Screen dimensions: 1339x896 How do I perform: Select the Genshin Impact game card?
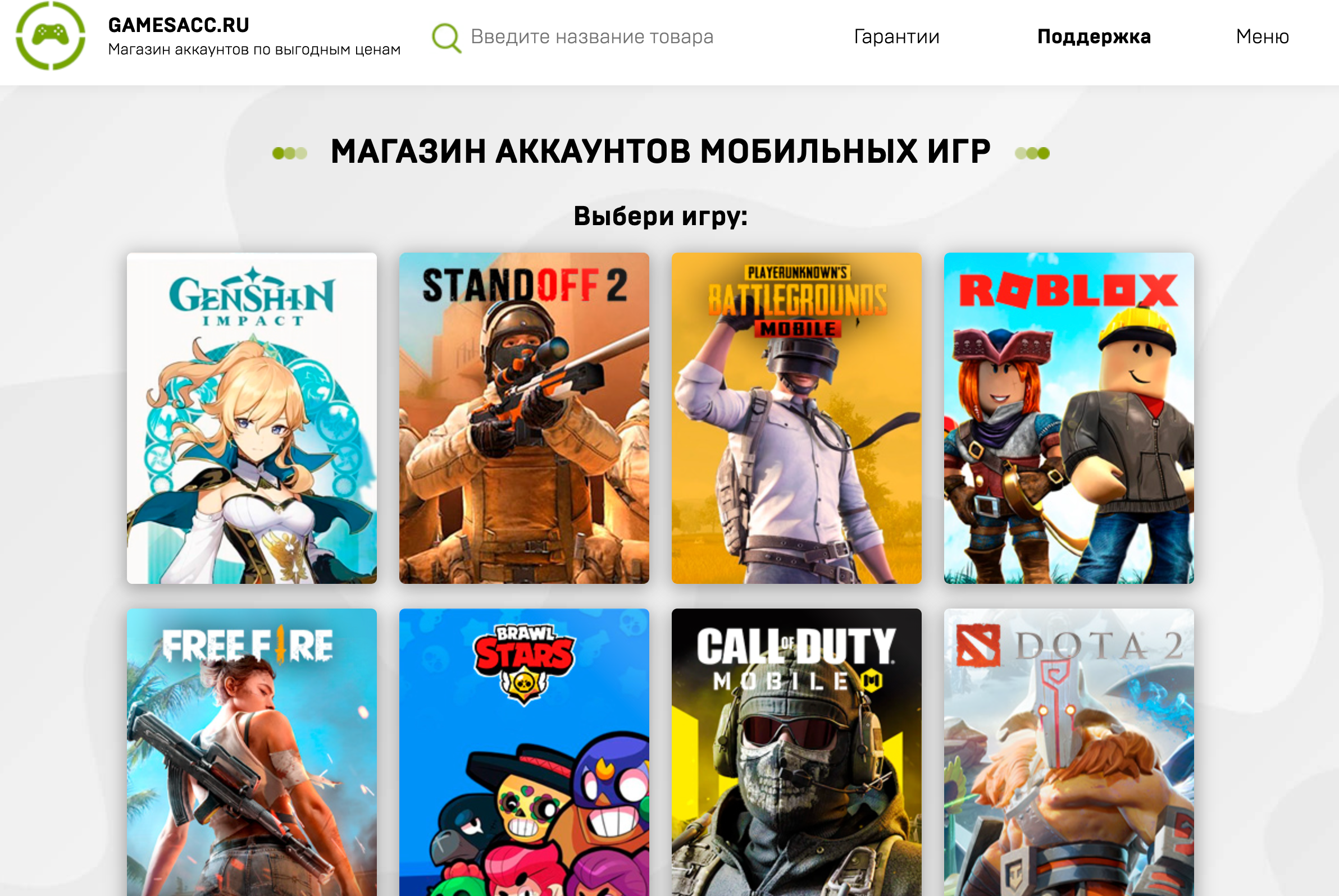(x=252, y=418)
